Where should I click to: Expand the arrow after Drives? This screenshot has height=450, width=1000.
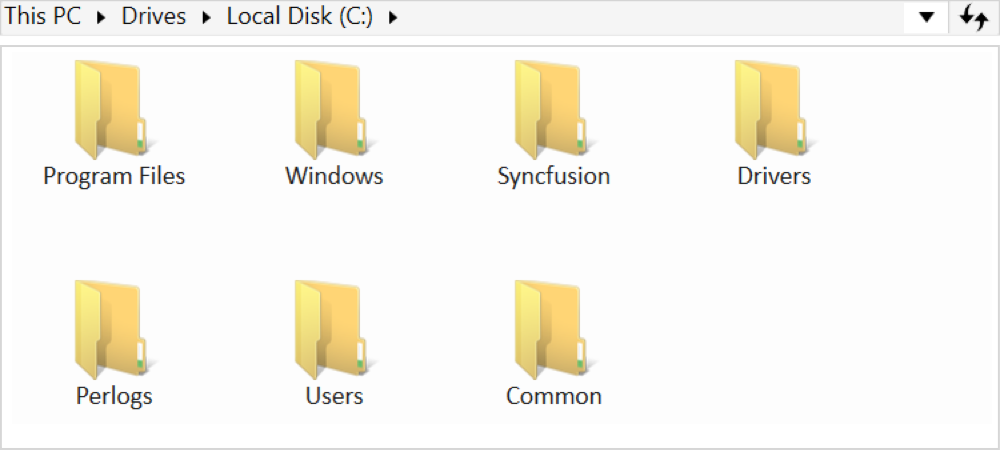click(x=206, y=17)
